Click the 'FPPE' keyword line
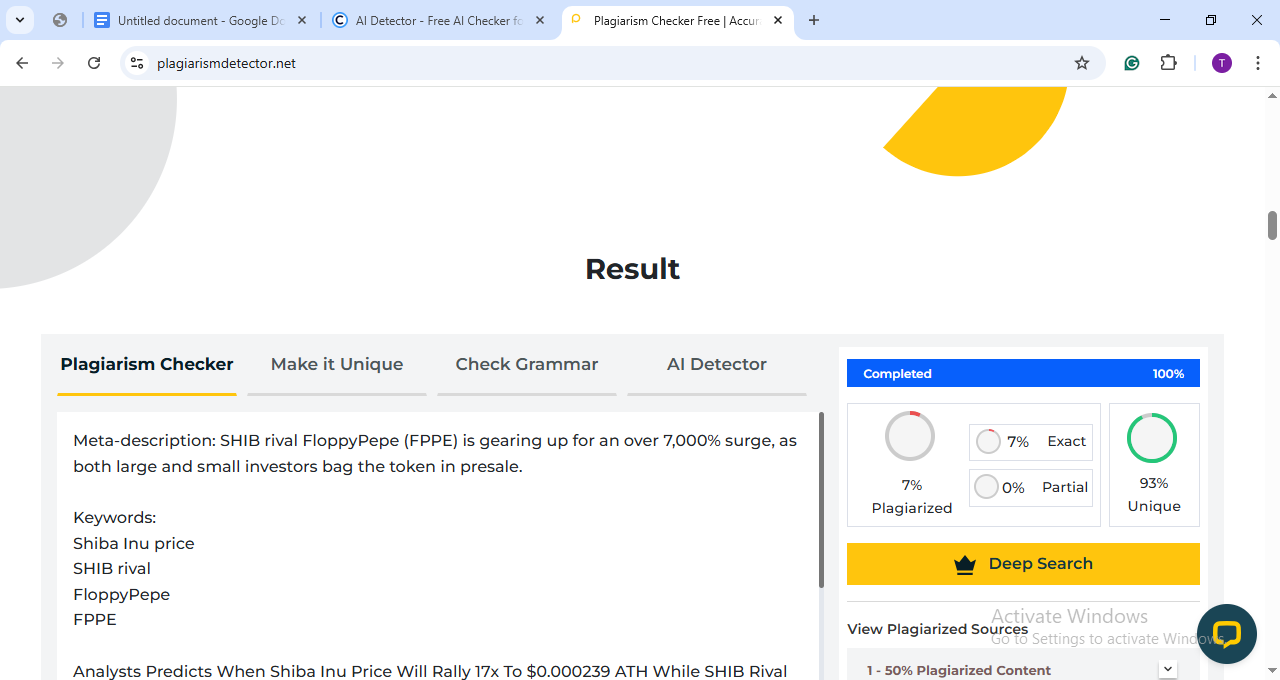This screenshot has height=680, width=1280. click(x=95, y=619)
